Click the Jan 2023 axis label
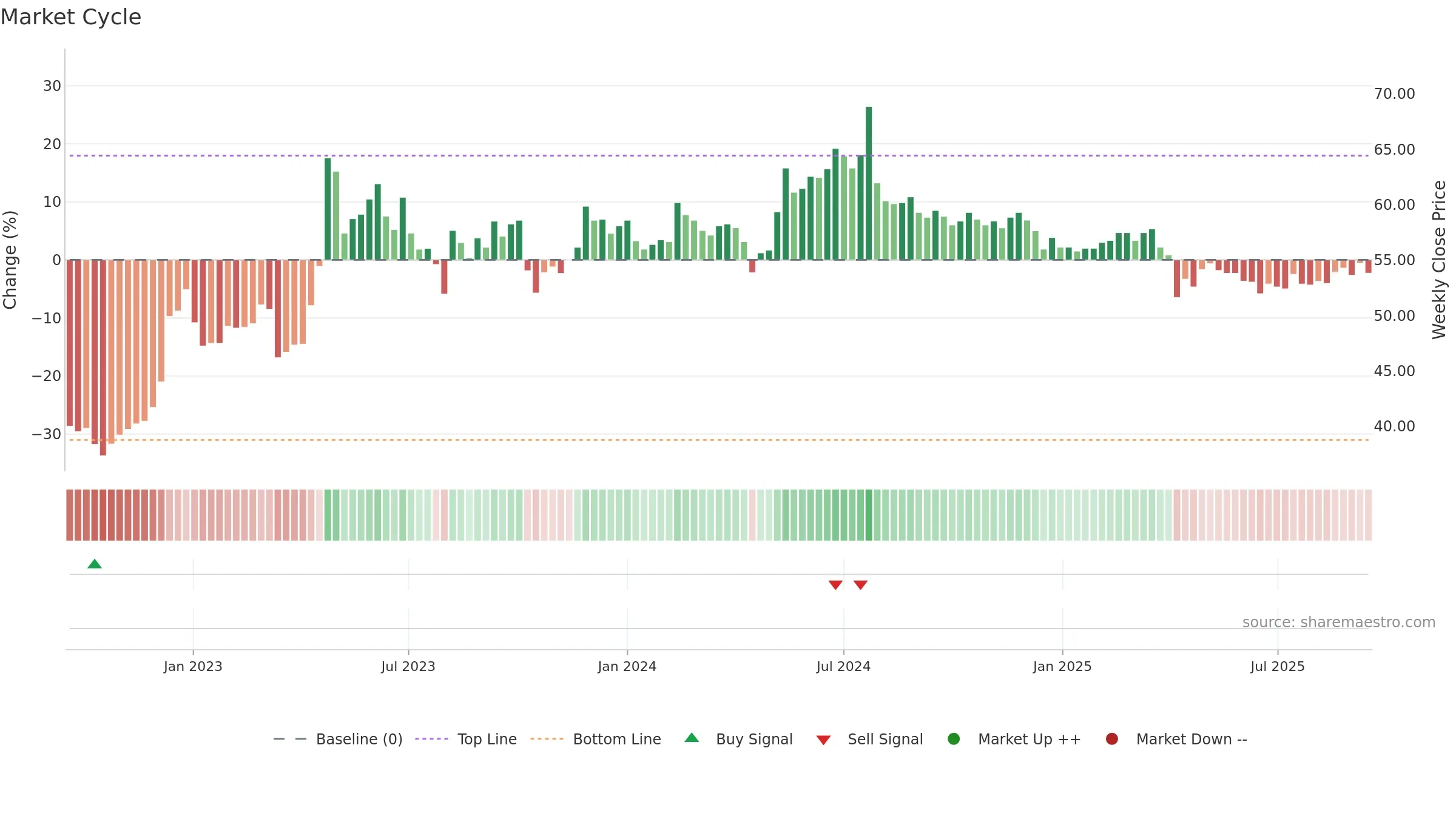Viewport: 1456px width, 819px height. 193,667
